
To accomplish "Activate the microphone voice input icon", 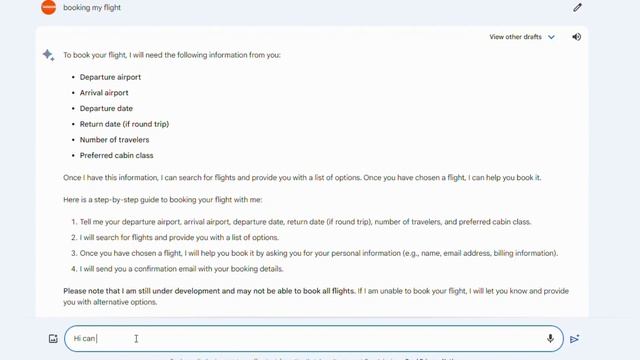I will tap(550, 338).
